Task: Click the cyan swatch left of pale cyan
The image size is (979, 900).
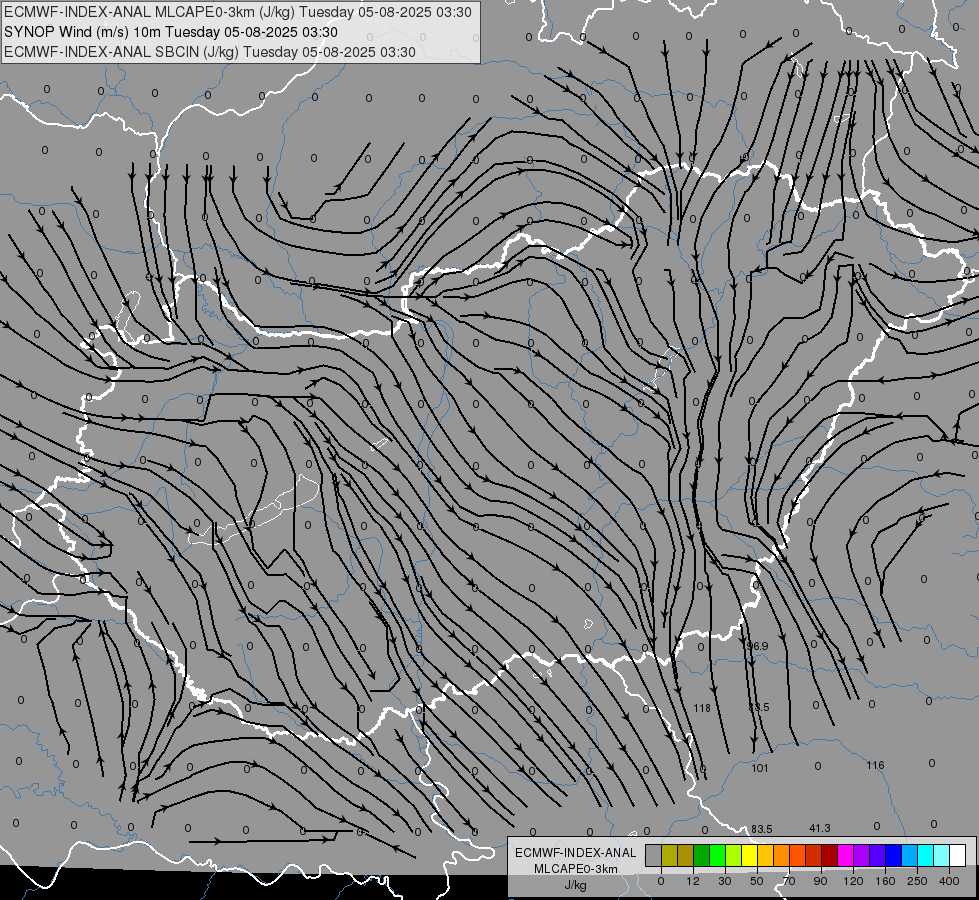Action: pos(926,855)
